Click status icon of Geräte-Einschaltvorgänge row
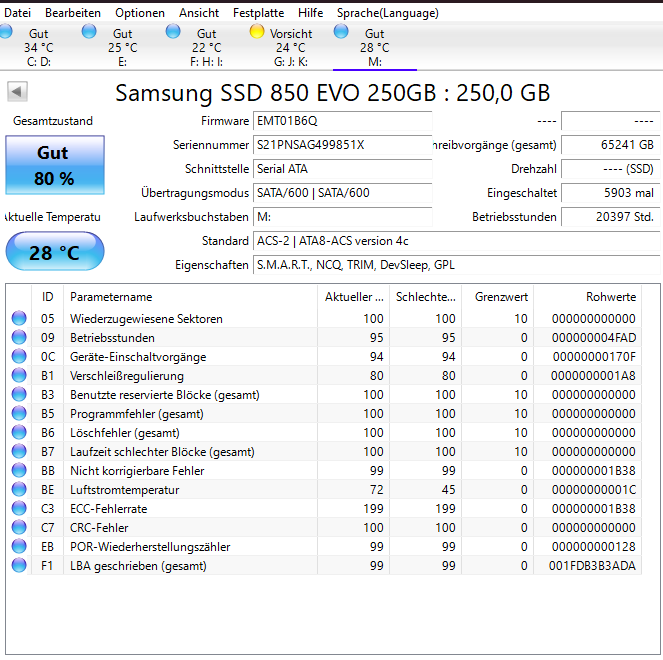 click(19, 356)
